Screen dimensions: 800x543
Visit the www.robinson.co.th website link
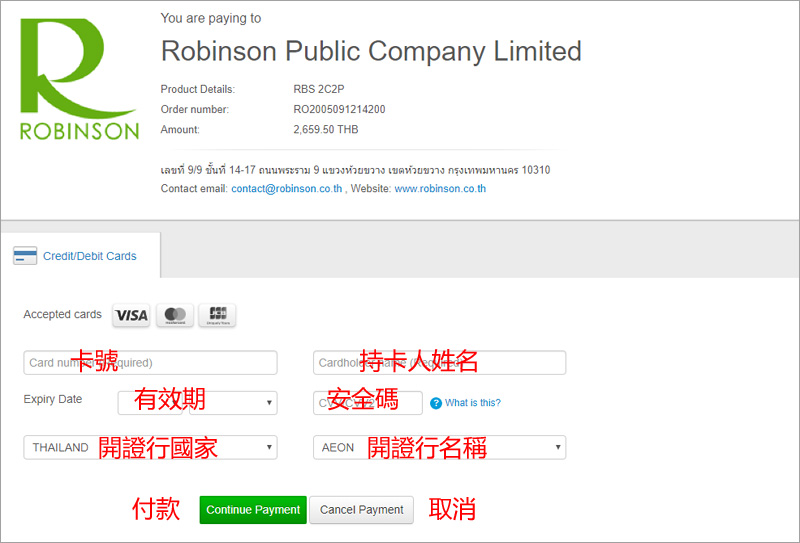[x=440, y=188]
